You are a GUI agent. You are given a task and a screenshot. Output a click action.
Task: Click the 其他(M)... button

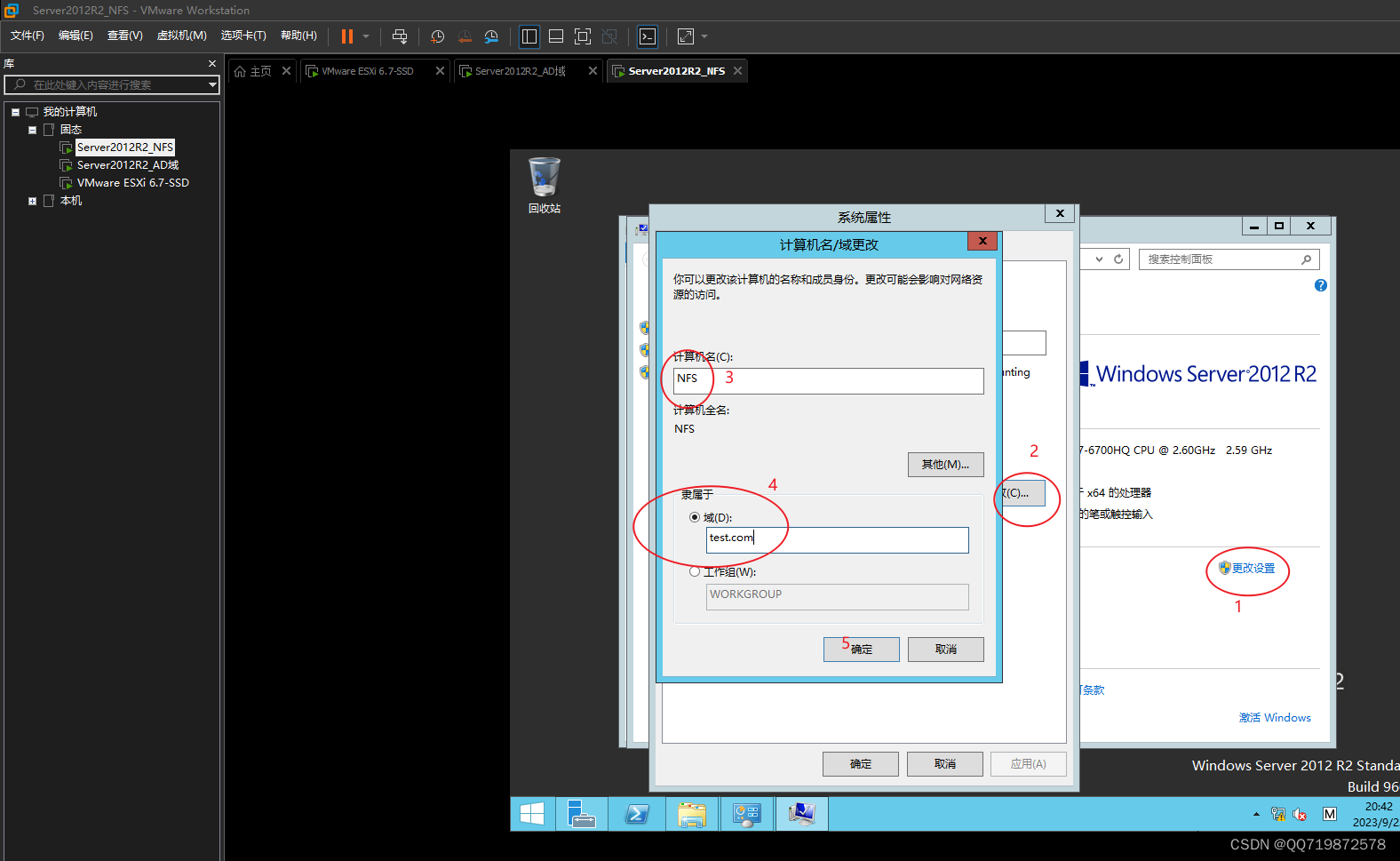[x=945, y=465]
